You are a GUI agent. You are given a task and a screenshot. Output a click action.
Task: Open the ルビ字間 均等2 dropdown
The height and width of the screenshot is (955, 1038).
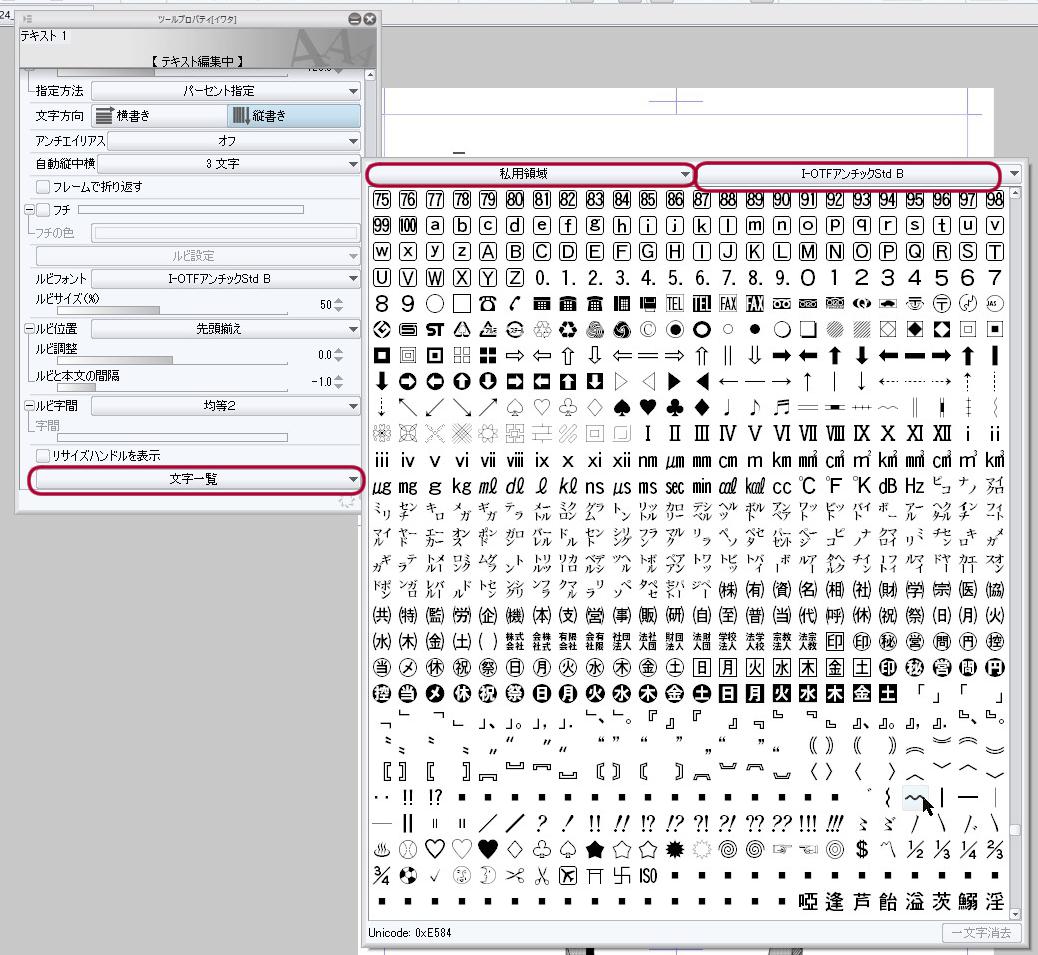(226, 405)
